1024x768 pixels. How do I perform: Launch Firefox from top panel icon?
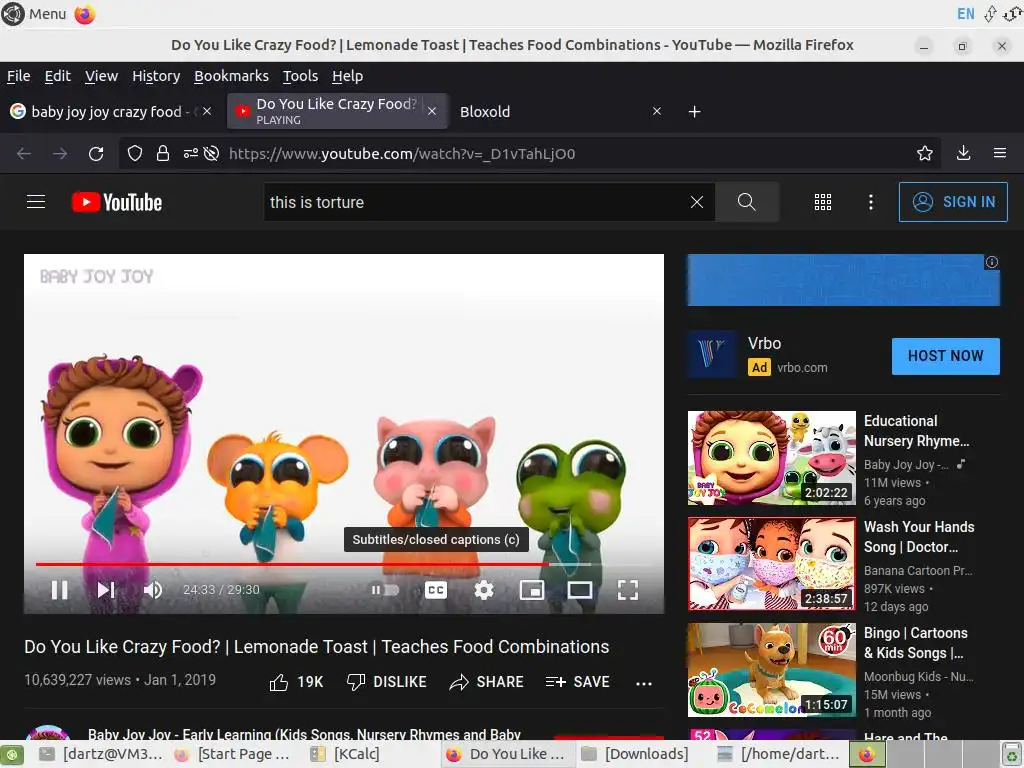85,14
